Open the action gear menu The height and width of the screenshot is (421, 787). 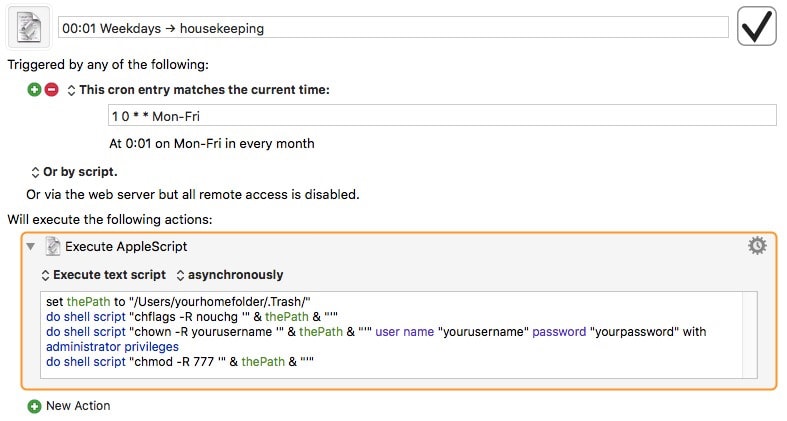coord(757,245)
